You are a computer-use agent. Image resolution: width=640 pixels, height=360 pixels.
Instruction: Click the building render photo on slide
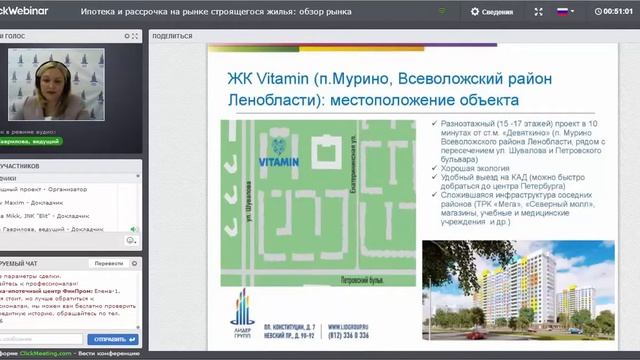tap(518, 290)
